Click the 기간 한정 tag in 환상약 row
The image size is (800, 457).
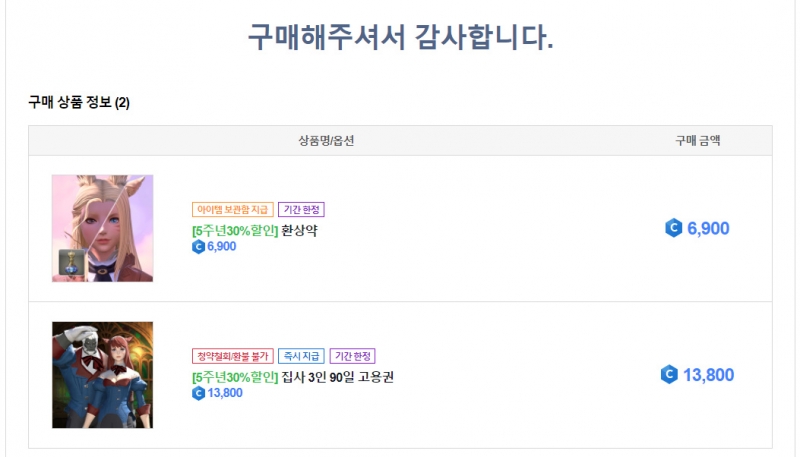point(301,210)
